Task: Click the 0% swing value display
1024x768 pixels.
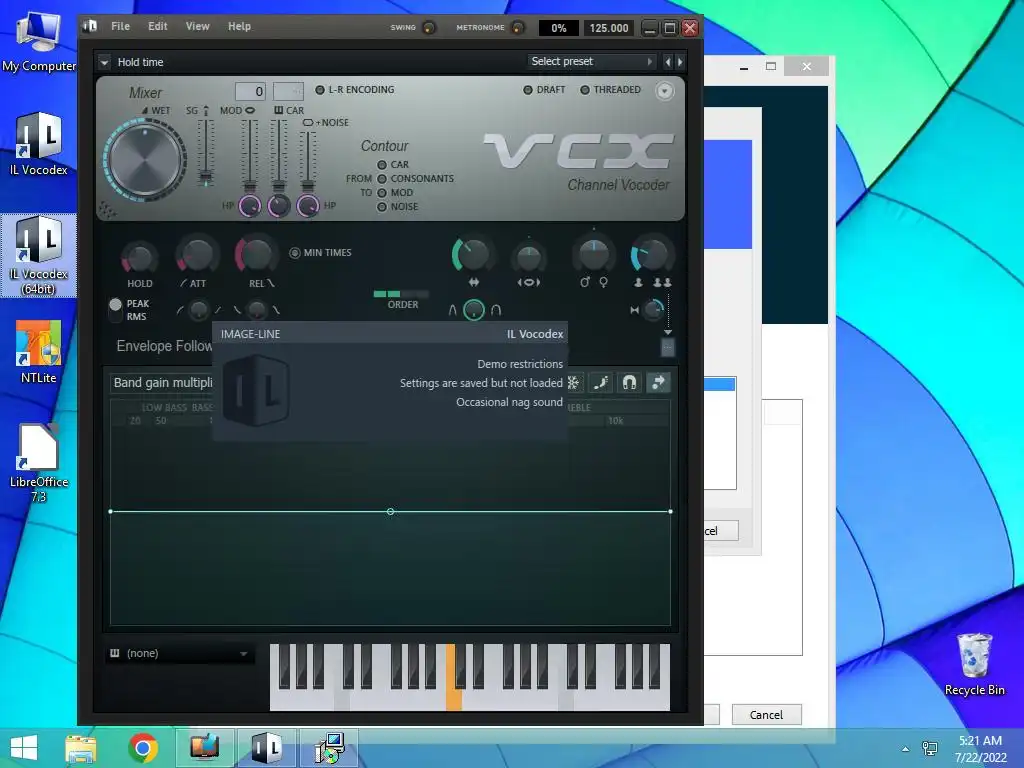Action: (x=558, y=28)
